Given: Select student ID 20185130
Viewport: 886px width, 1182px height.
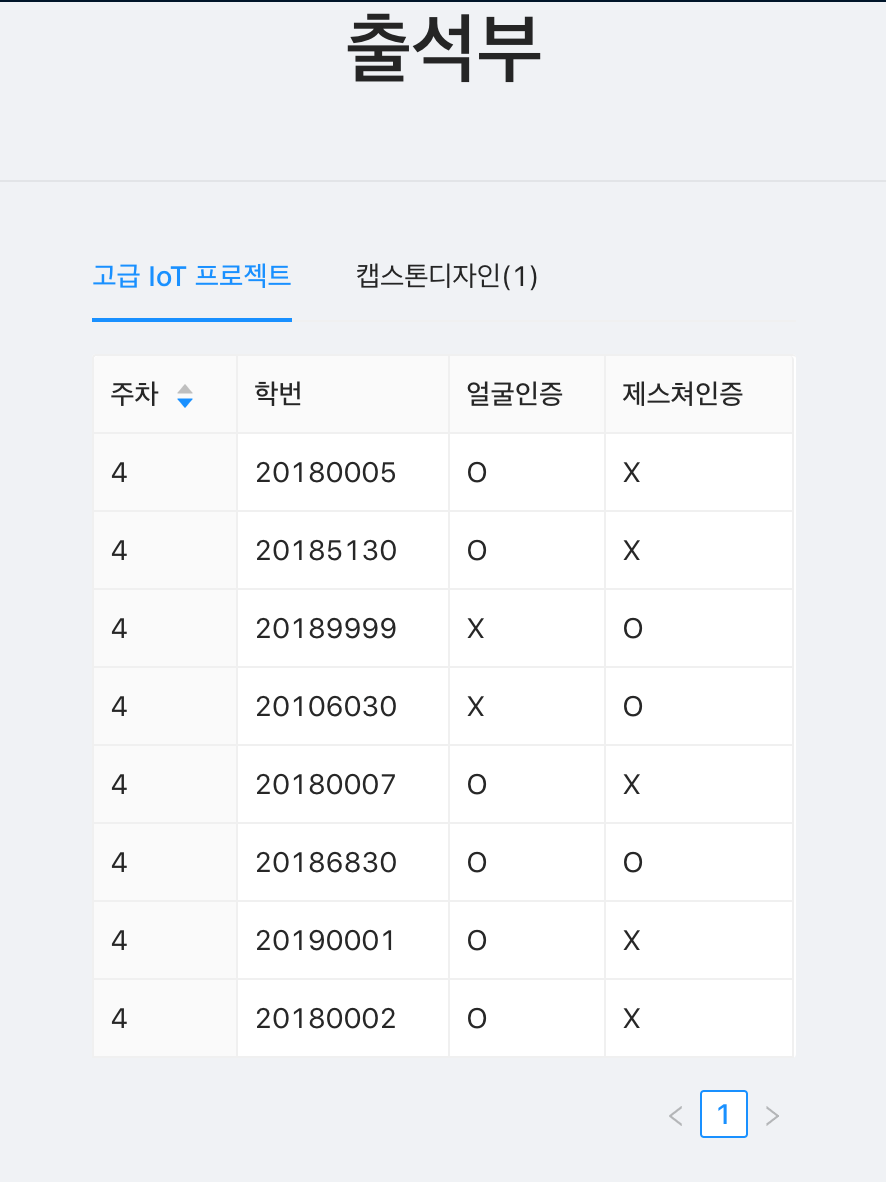Looking at the screenshot, I should point(326,550).
